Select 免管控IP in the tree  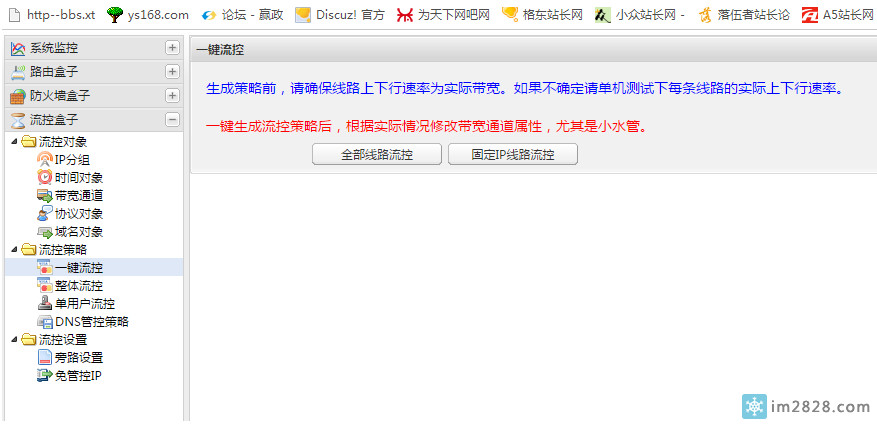tap(78, 375)
